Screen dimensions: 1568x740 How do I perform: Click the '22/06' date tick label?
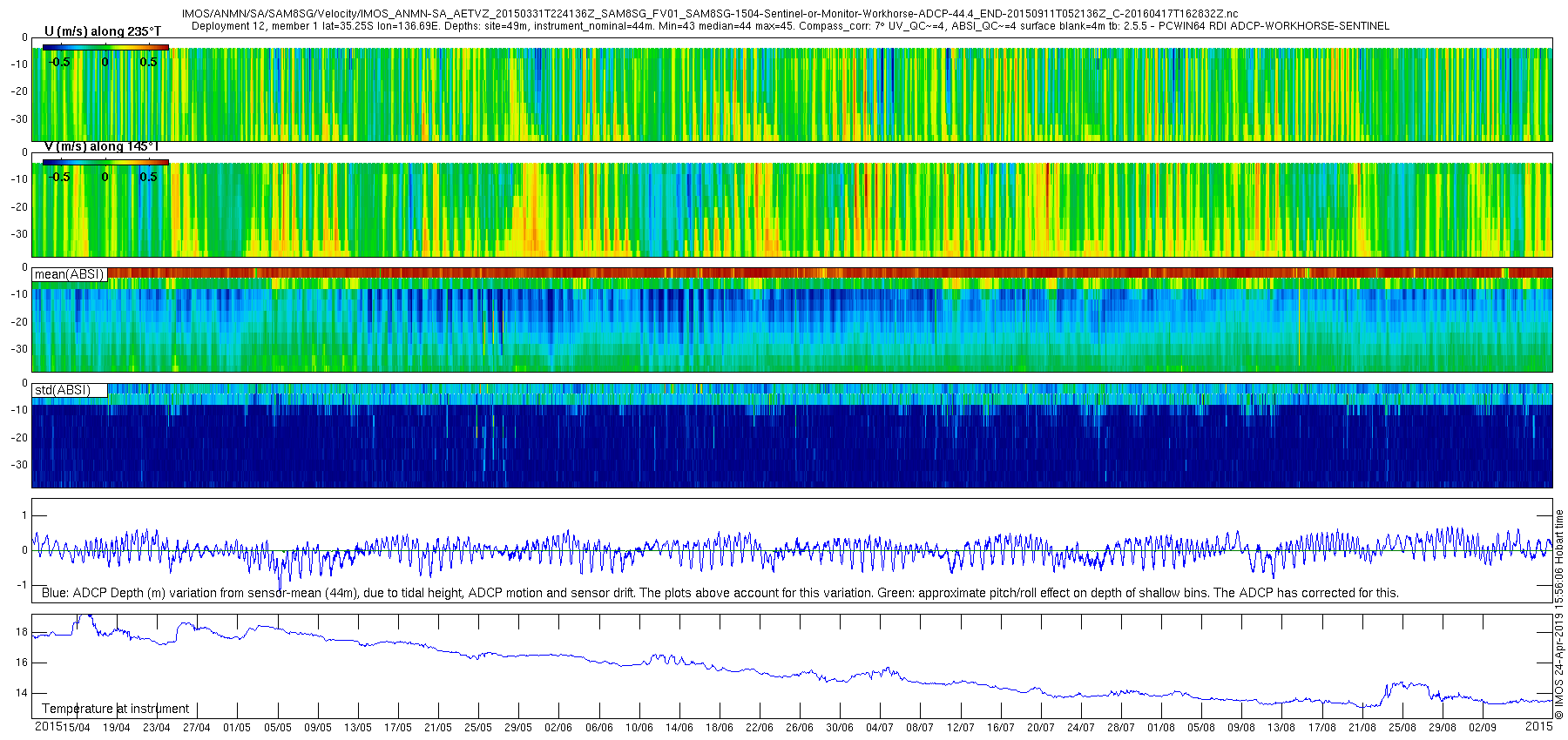pyautogui.click(x=760, y=728)
